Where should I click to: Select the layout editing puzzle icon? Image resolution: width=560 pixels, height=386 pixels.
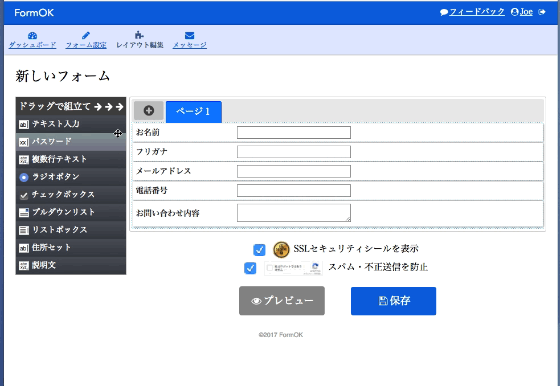(x=139, y=35)
